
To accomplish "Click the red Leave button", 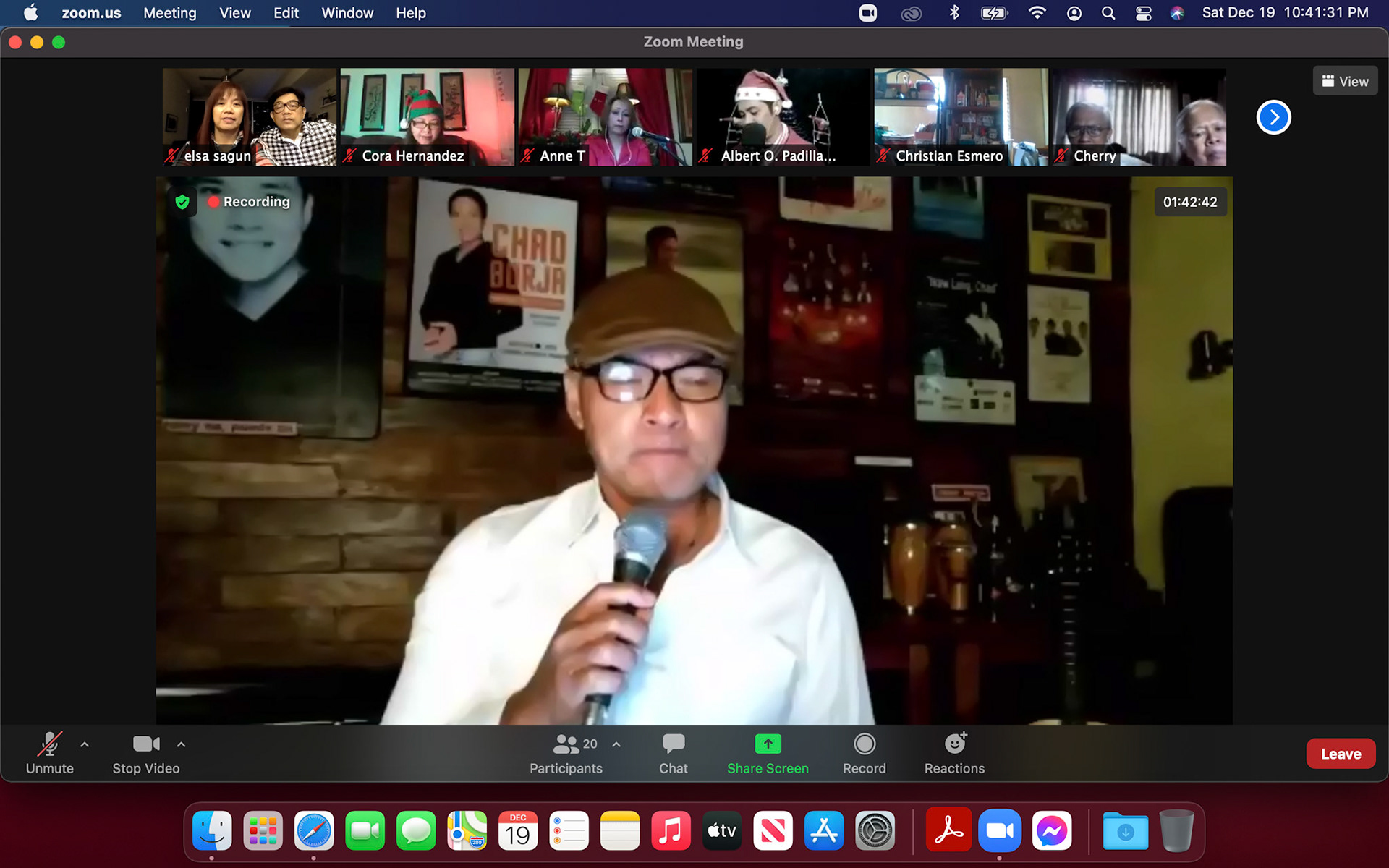I will click(1340, 754).
